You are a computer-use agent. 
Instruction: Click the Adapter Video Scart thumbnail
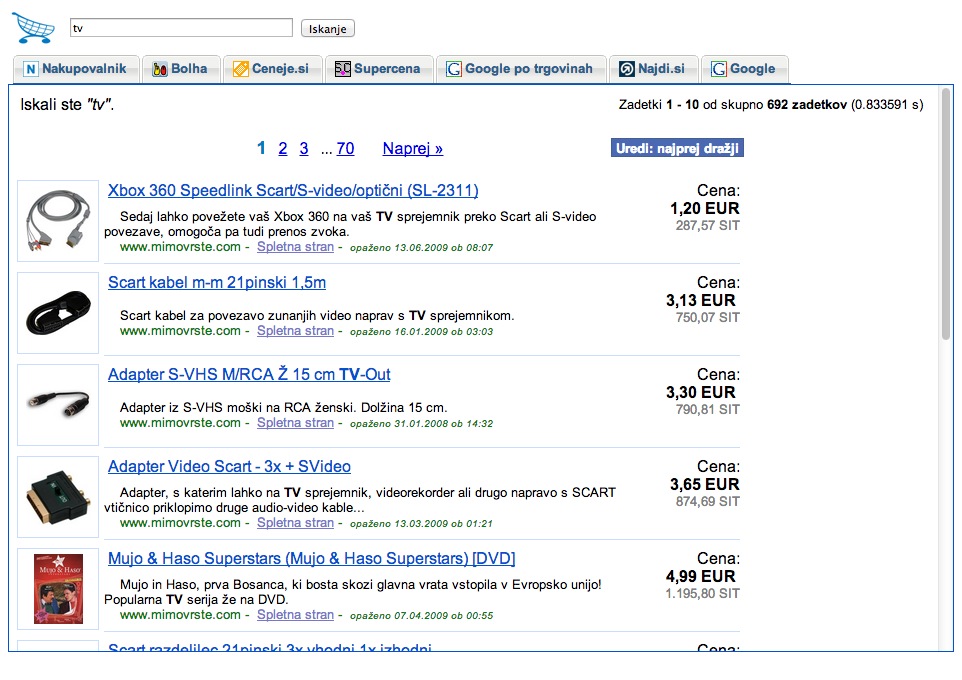(58, 497)
